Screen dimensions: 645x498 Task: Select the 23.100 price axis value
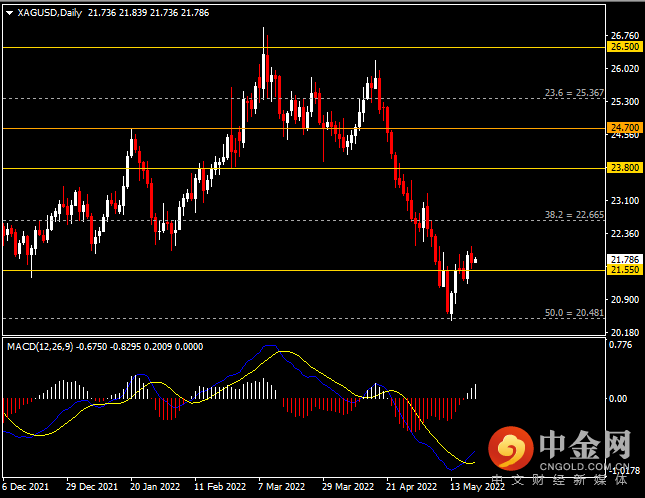point(625,201)
